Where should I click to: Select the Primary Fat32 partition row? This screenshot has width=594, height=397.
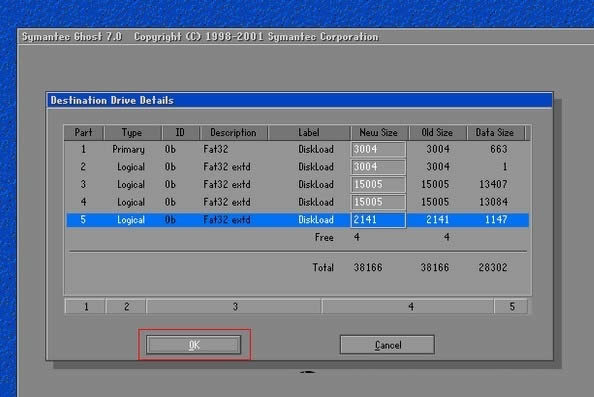coord(297,149)
